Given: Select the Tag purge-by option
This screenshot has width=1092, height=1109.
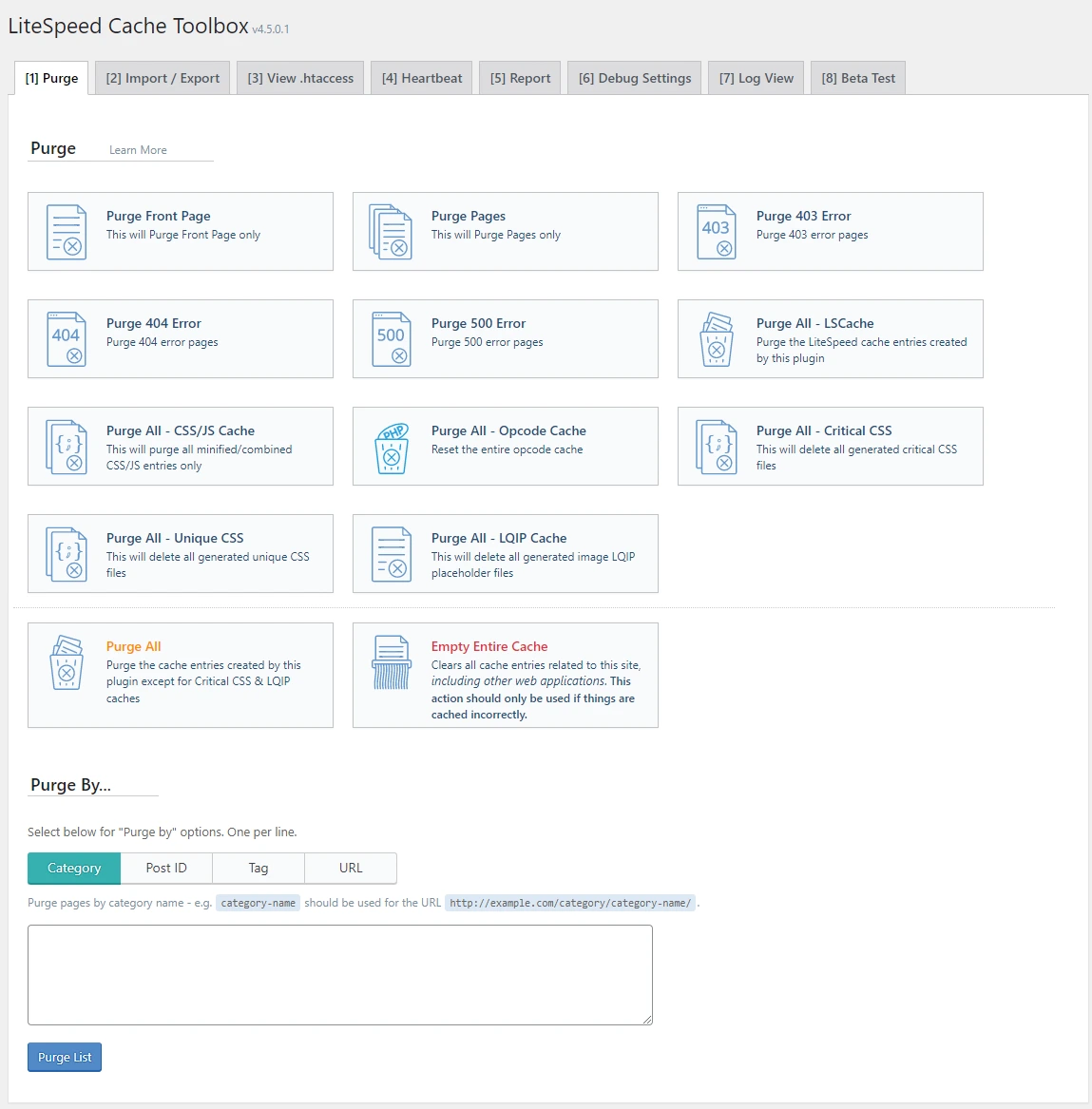Looking at the screenshot, I should pos(259,868).
